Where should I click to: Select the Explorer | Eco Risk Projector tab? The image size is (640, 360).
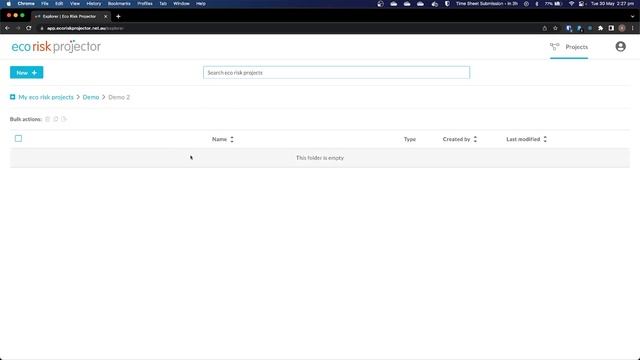point(69,16)
